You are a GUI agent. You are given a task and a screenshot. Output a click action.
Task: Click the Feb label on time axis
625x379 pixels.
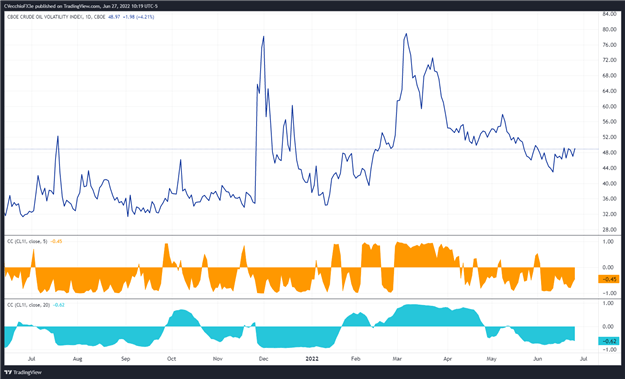(356, 359)
